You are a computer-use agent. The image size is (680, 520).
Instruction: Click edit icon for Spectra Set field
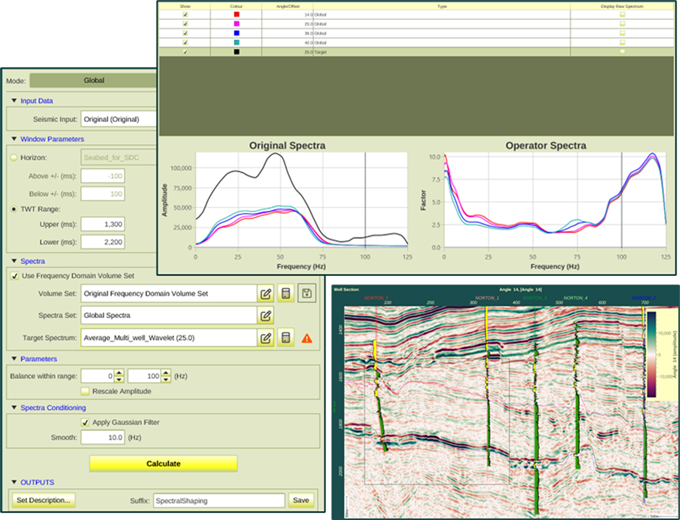pos(266,316)
